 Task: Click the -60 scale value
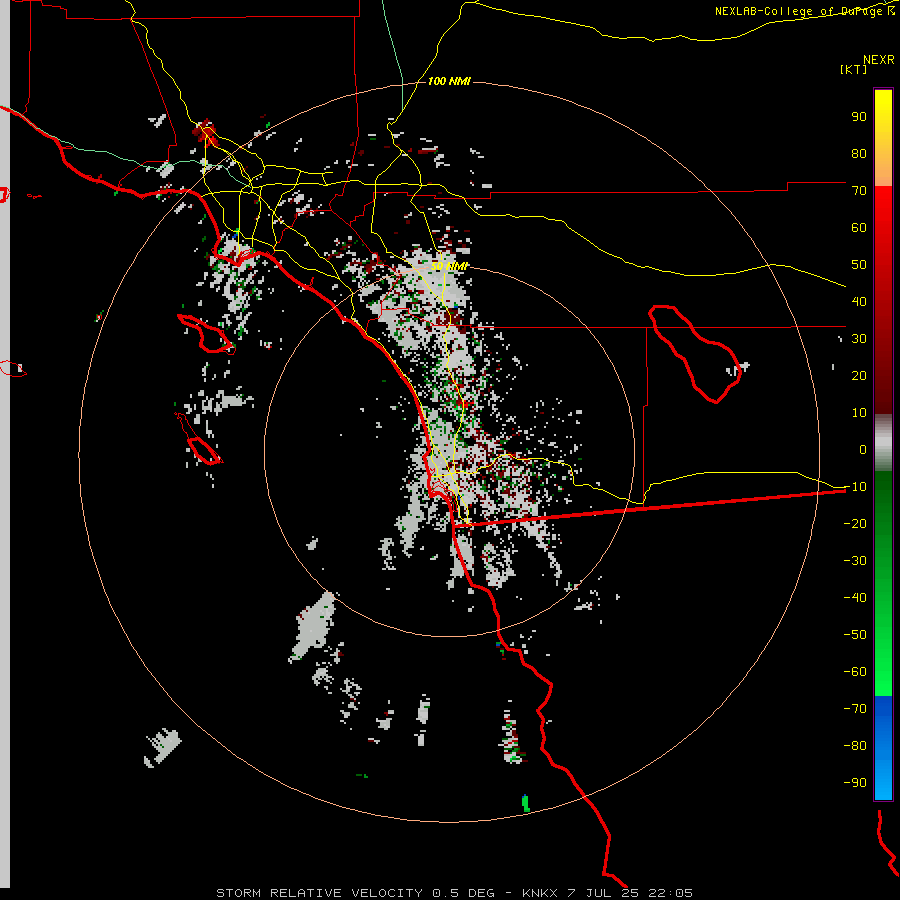coord(855,672)
